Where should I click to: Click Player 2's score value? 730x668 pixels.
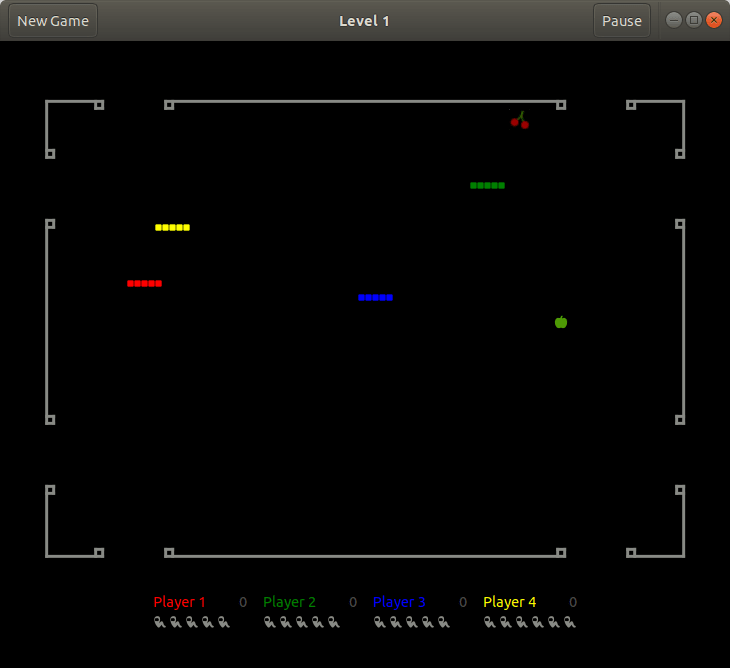point(353,602)
